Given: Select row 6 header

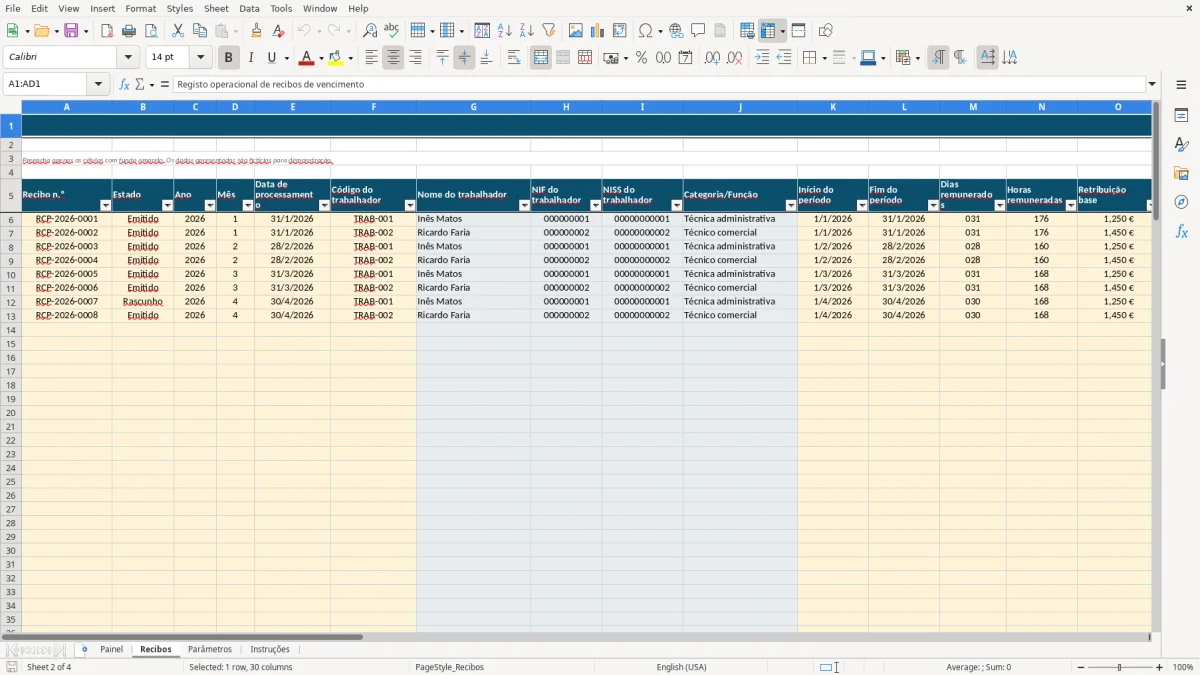Looking at the screenshot, I should point(11,219).
